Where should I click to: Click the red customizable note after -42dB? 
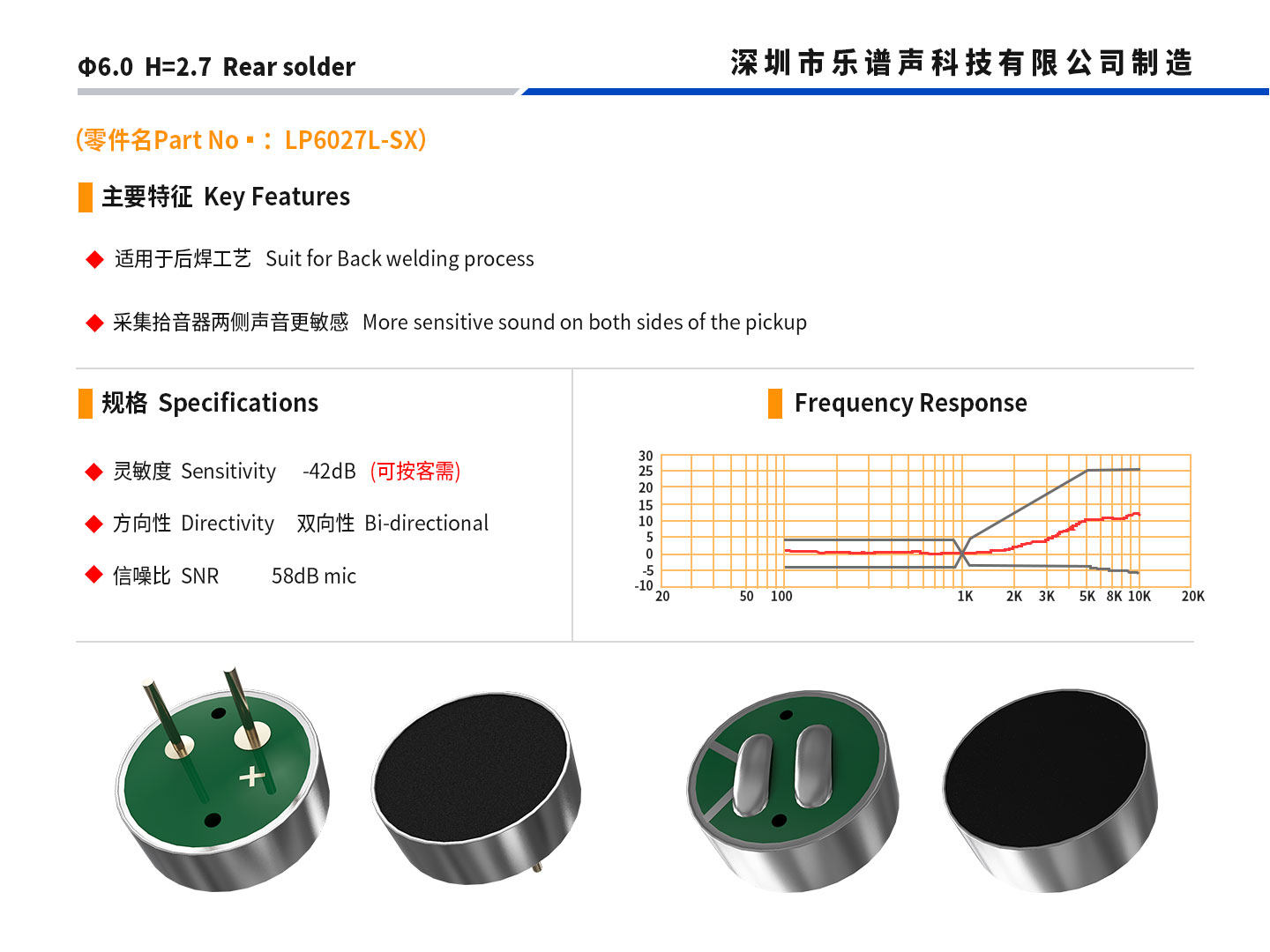point(415,472)
